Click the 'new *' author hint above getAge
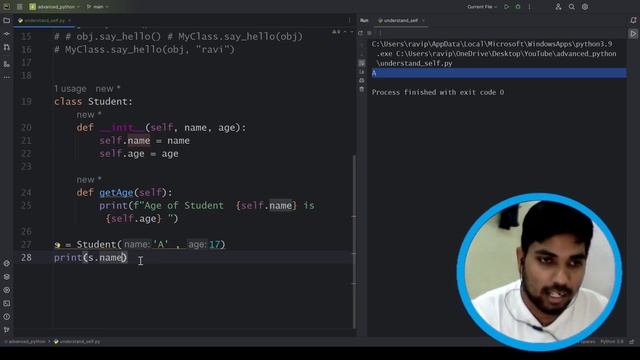This screenshot has width=640, height=360. 89,180
